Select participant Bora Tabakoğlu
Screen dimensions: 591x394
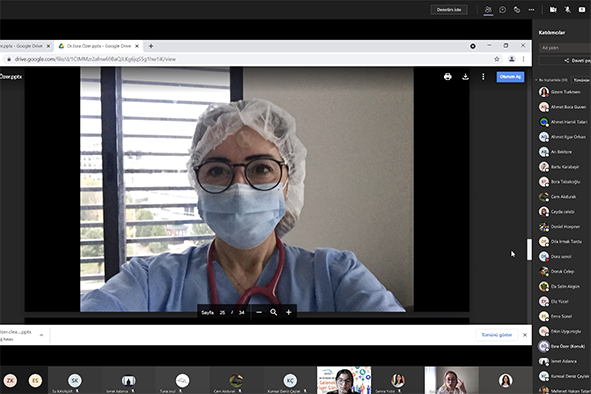[563, 182]
